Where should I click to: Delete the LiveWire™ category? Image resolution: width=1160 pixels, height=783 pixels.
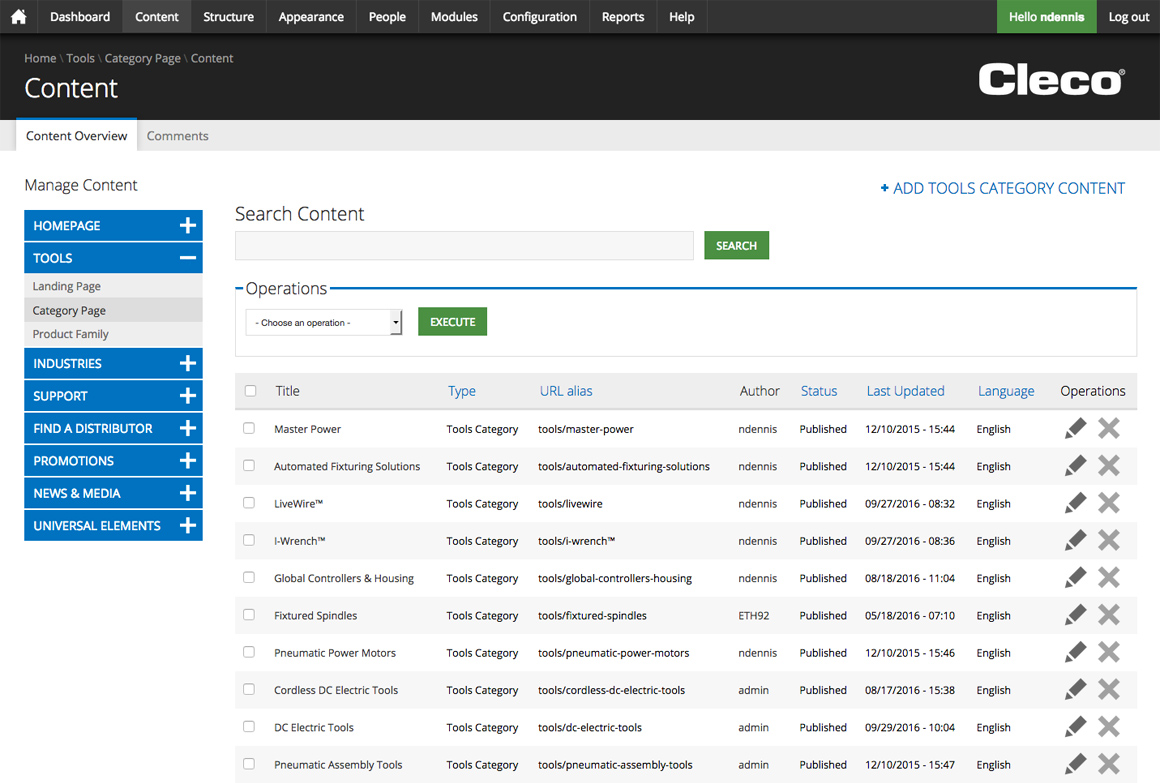click(x=1108, y=503)
